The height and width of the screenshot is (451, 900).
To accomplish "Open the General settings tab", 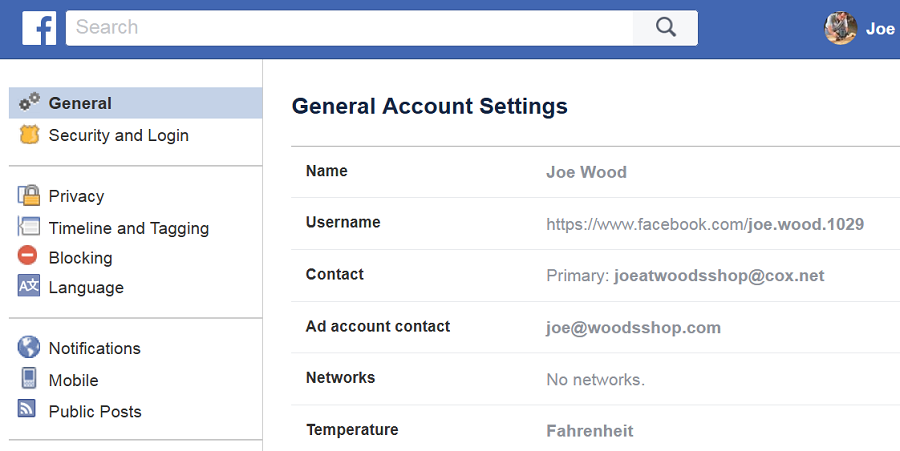I will pos(80,103).
